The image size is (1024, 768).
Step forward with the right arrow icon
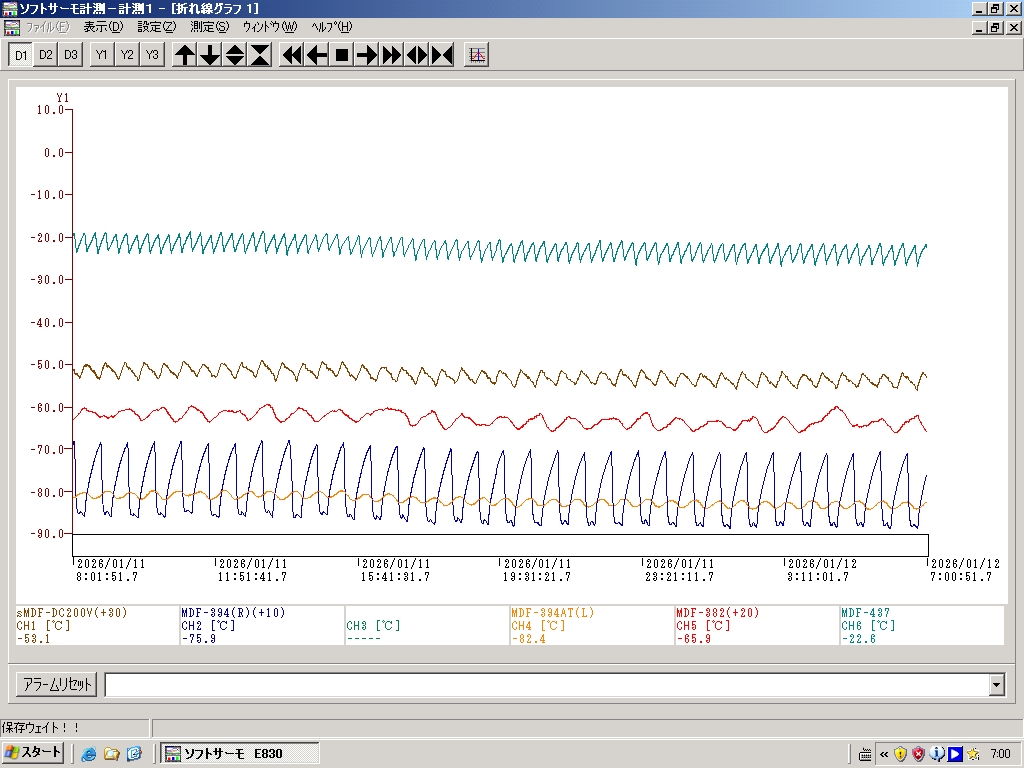pyautogui.click(x=367, y=55)
